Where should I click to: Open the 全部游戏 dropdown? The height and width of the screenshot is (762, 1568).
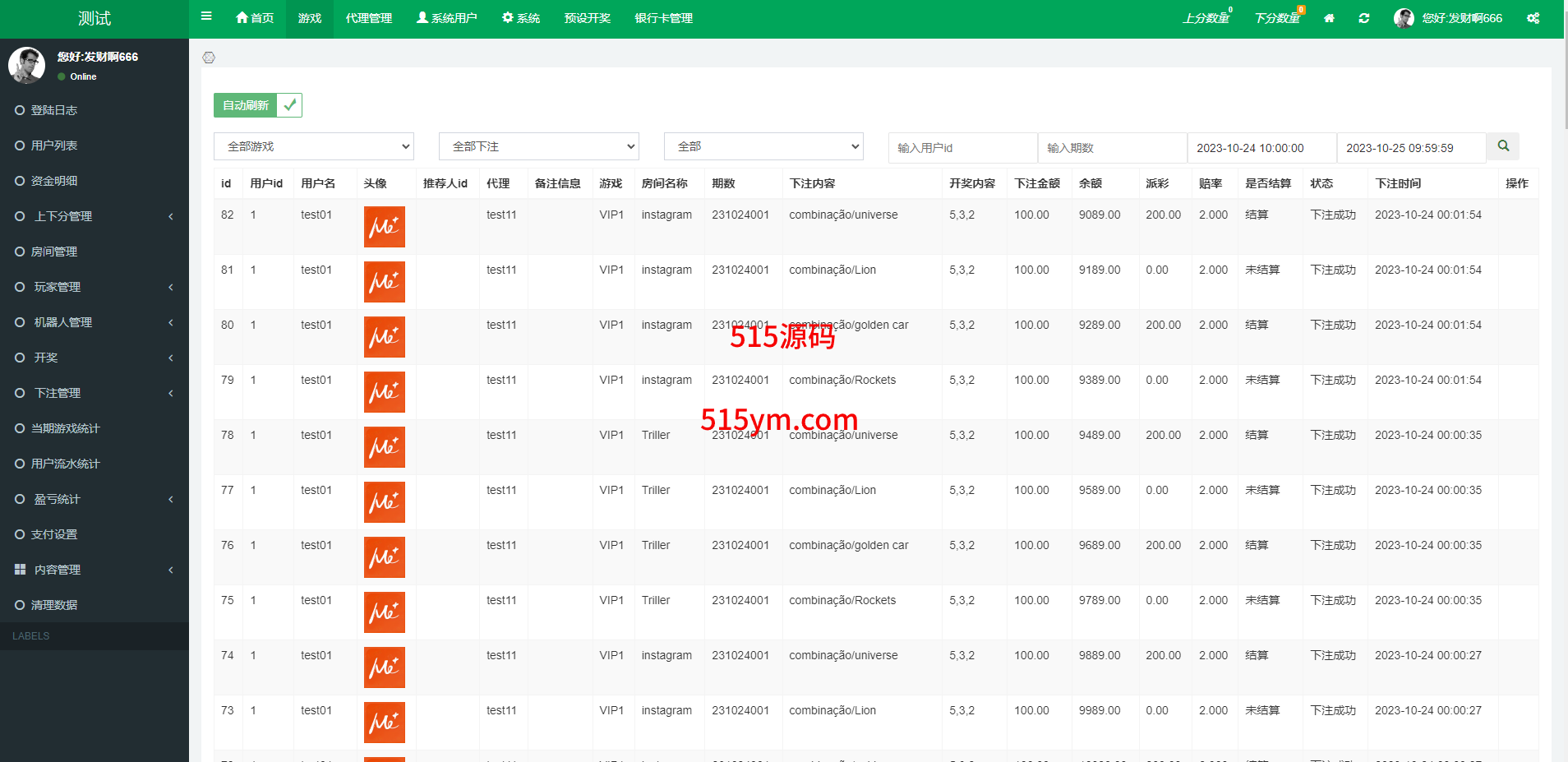pos(314,146)
